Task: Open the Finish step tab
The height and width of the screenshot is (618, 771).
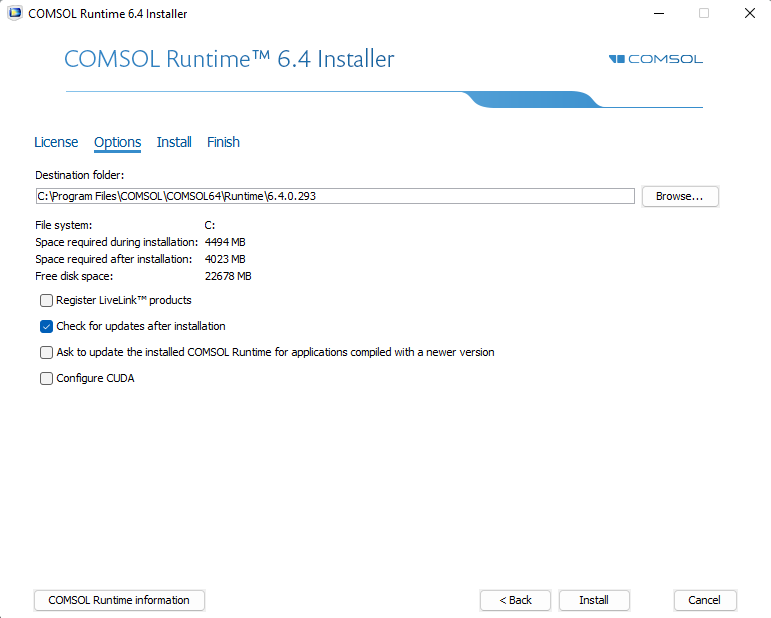Action: coord(223,142)
